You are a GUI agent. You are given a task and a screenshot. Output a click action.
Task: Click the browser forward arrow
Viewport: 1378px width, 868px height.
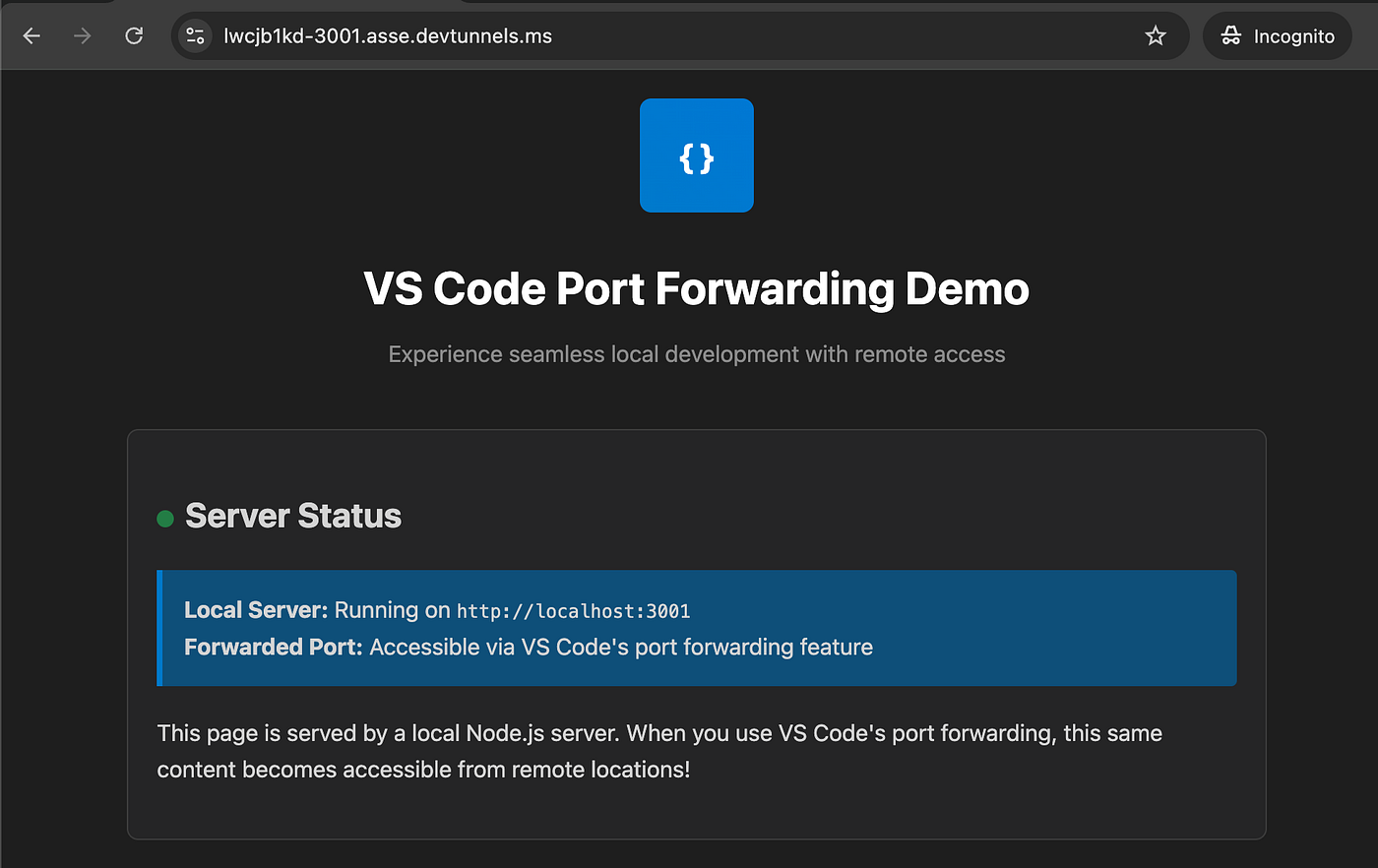point(83,36)
